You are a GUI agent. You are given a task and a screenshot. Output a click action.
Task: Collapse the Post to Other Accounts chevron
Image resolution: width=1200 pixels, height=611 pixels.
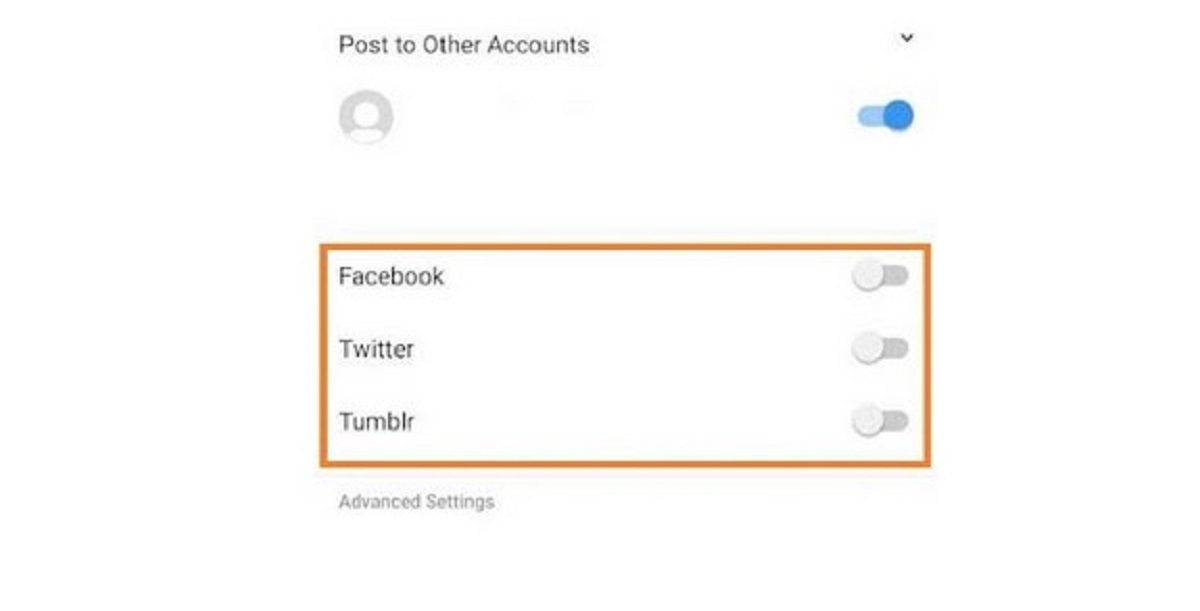click(907, 39)
